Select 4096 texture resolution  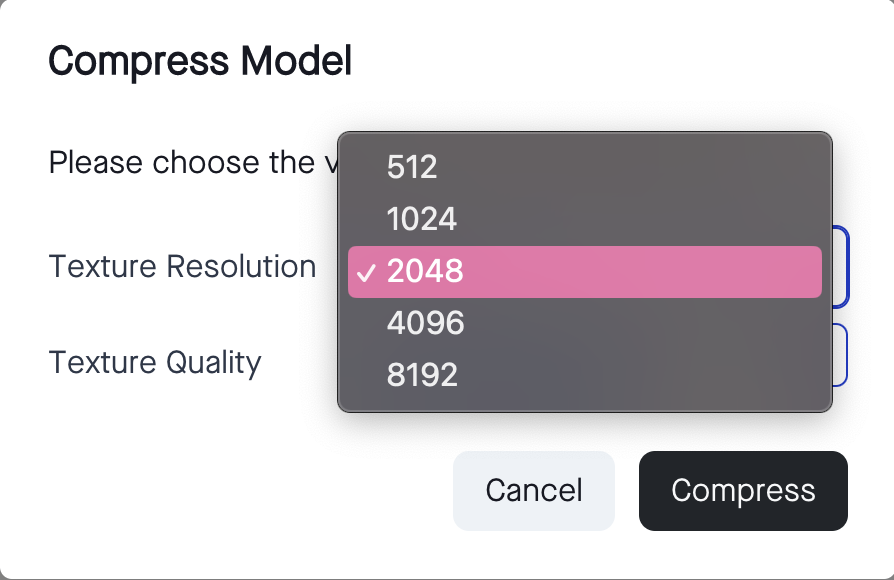click(x=425, y=323)
